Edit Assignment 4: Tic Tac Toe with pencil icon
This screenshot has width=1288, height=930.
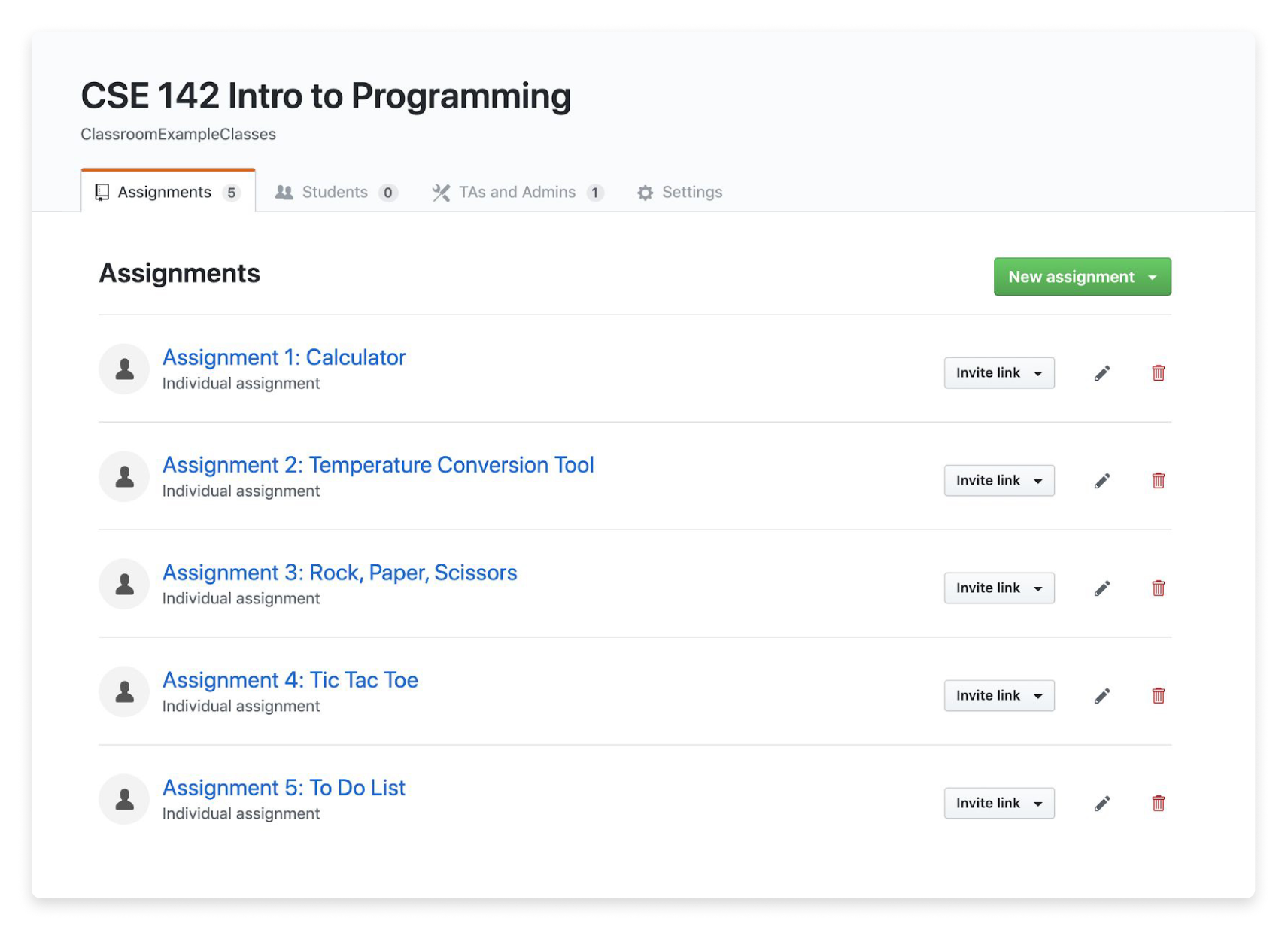pyautogui.click(x=1101, y=696)
